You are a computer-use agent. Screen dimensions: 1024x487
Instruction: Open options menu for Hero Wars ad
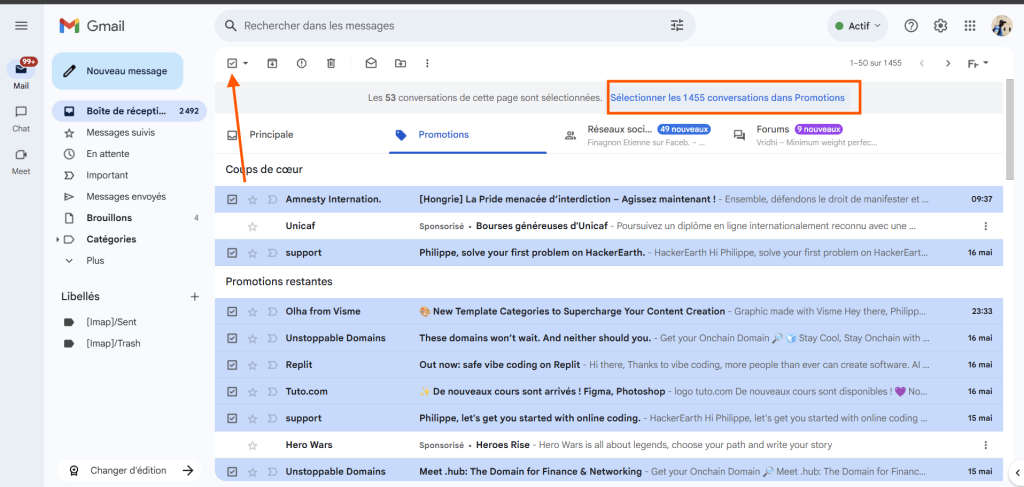[x=985, y=445]
